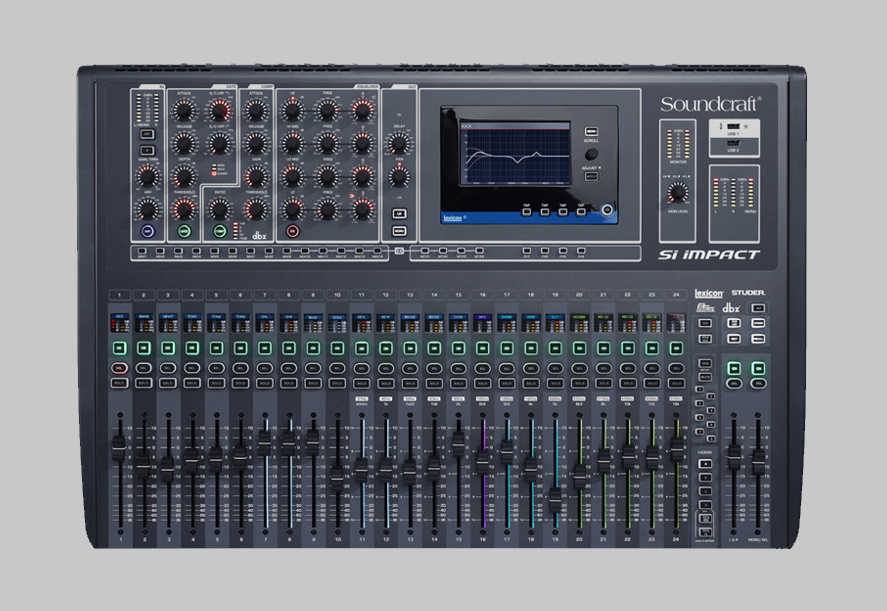Solo channel 24 with its SOLO button

pos(676,383)
